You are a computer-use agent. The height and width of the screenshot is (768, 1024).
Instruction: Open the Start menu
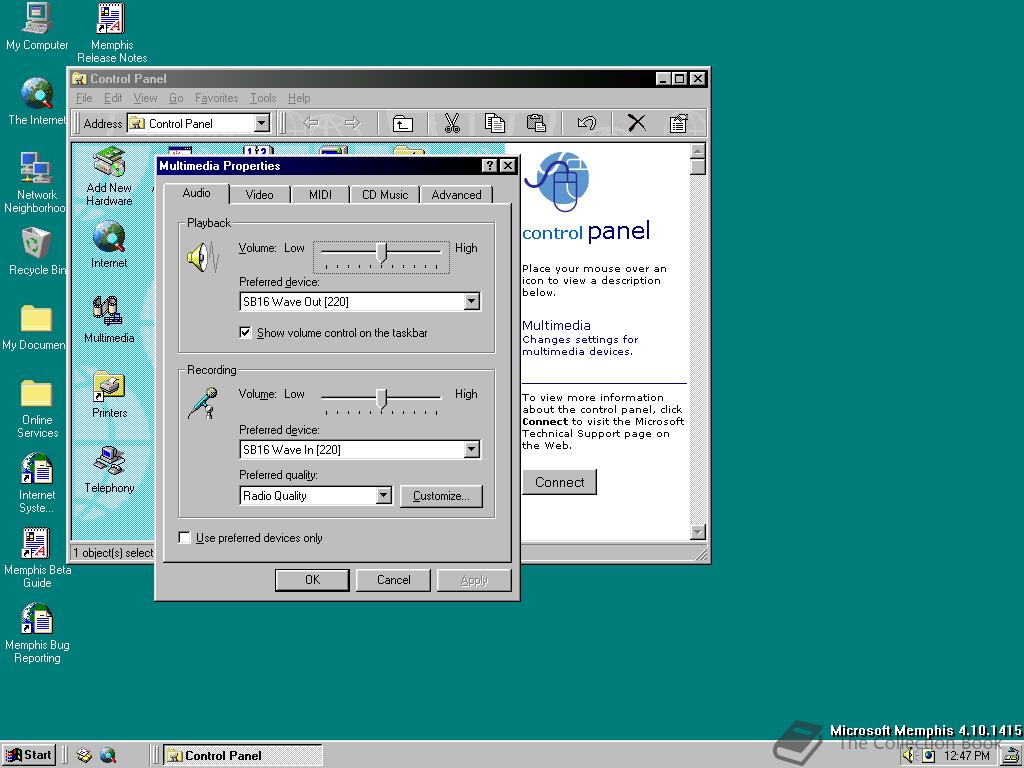click(x=29, y=756)
